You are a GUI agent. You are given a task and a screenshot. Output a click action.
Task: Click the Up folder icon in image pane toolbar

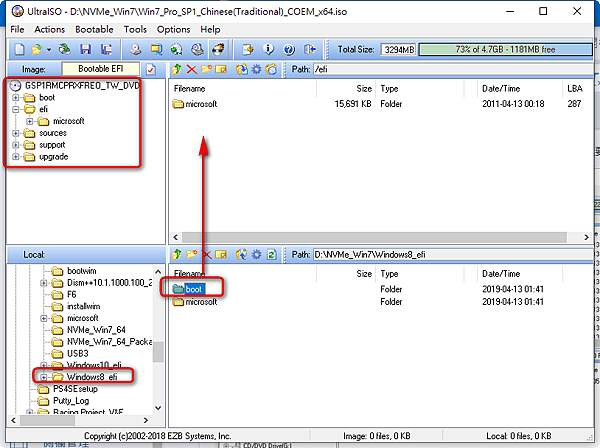pyautogui.click(x=177, y=69)
